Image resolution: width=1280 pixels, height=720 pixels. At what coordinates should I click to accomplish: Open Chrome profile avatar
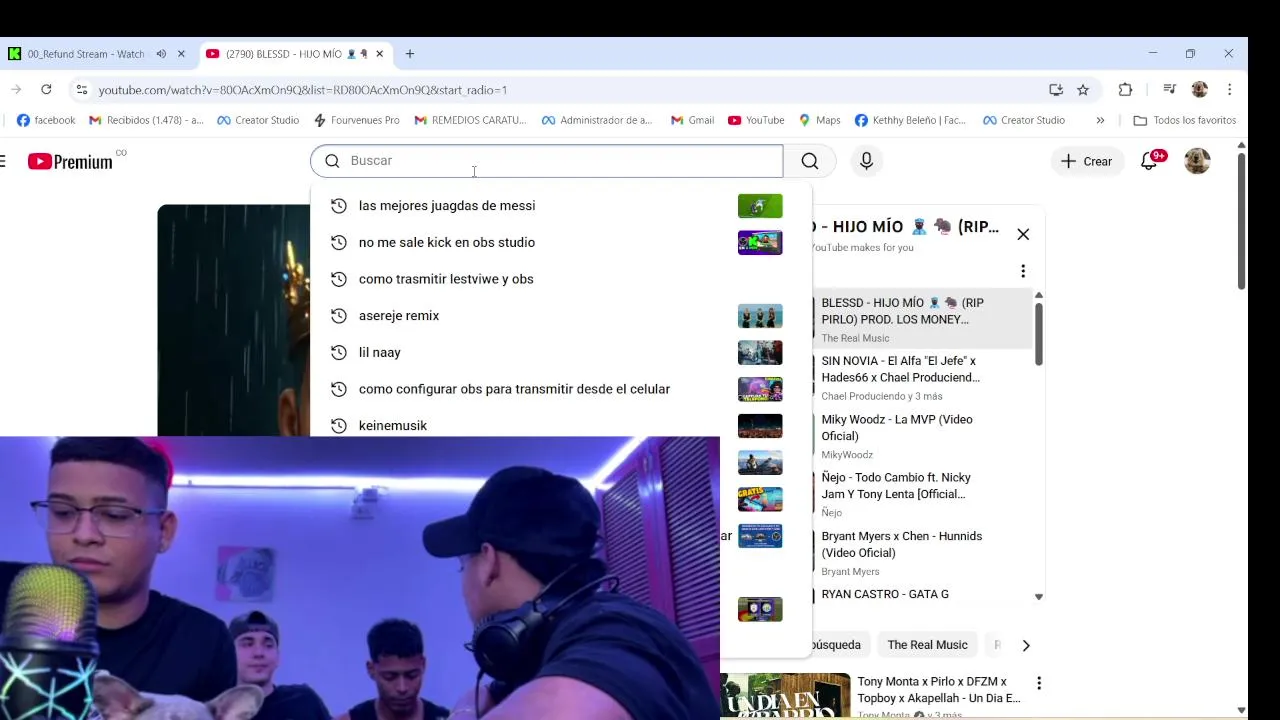[1200, 90]
